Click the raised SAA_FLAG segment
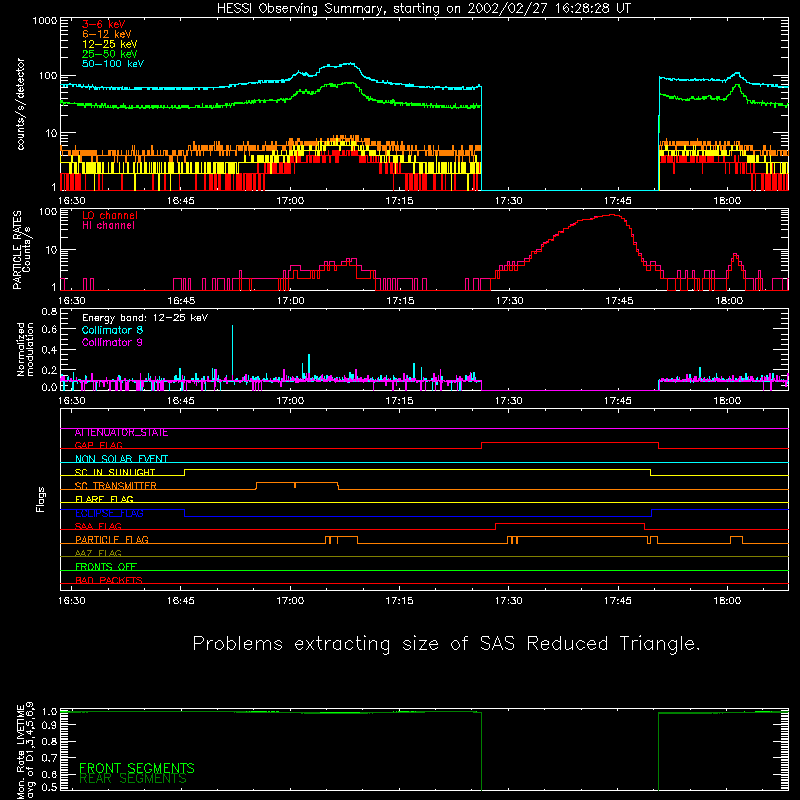This screenshot has height=800, width=800. coord(570,523)
